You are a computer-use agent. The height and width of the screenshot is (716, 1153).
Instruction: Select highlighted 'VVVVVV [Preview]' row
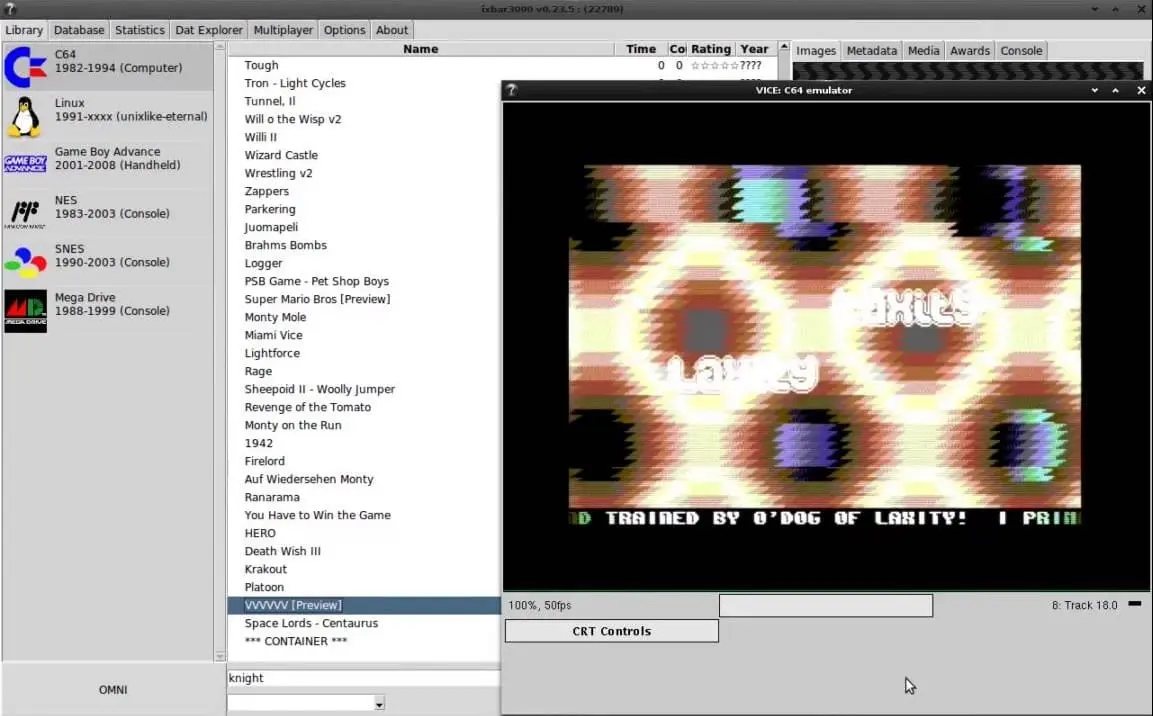point(364,606)
